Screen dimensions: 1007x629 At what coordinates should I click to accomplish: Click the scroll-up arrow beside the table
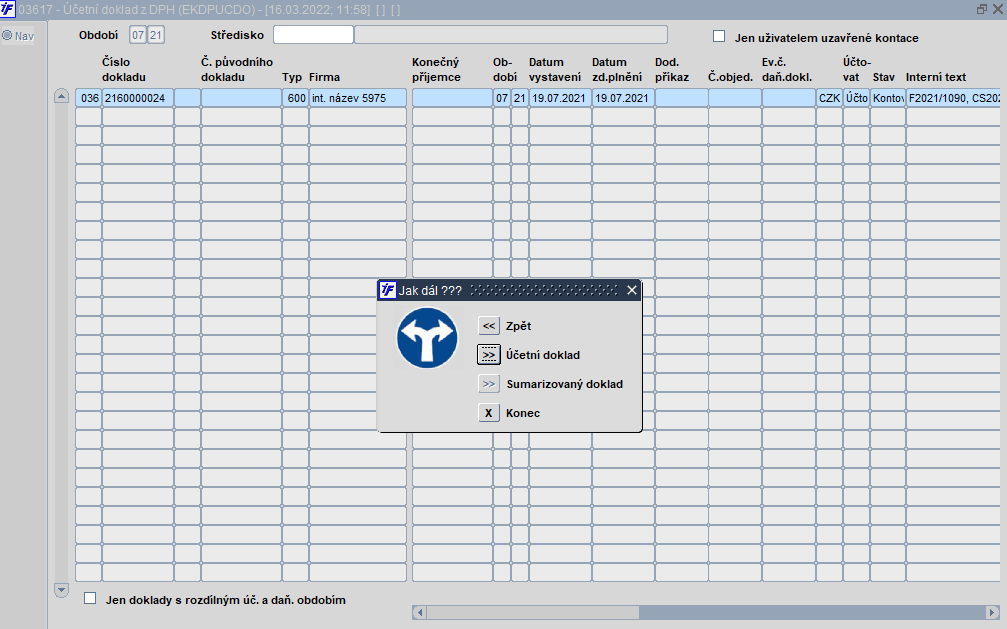[x=61, y=96]
